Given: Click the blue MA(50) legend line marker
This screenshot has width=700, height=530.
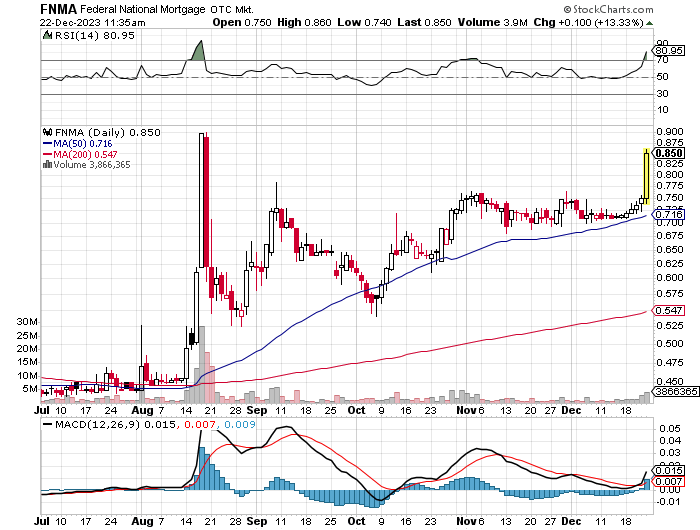Looking at the screenshot, I should point(47,144).
